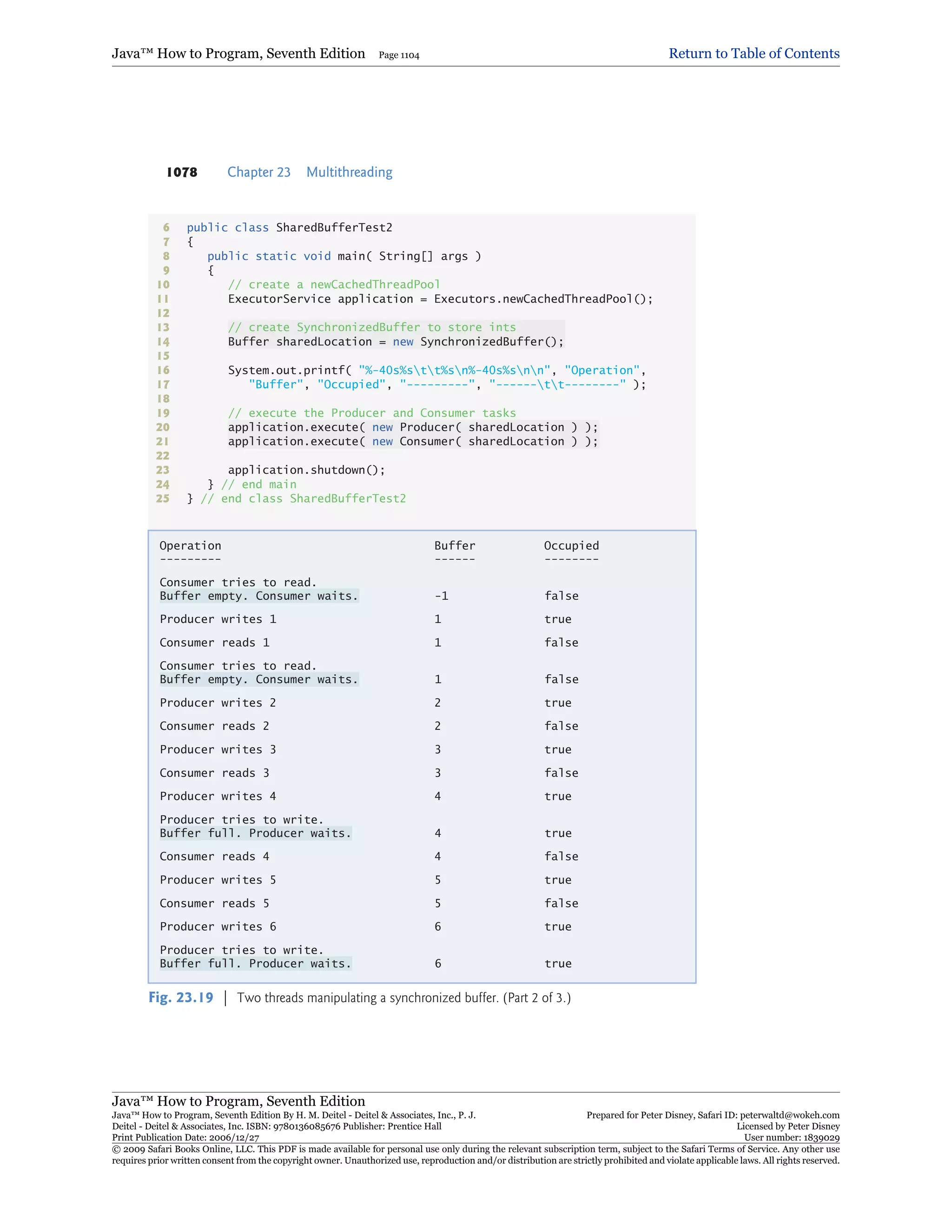Click the highlighted SynchronizedBuffer comment line

[372, 327]
